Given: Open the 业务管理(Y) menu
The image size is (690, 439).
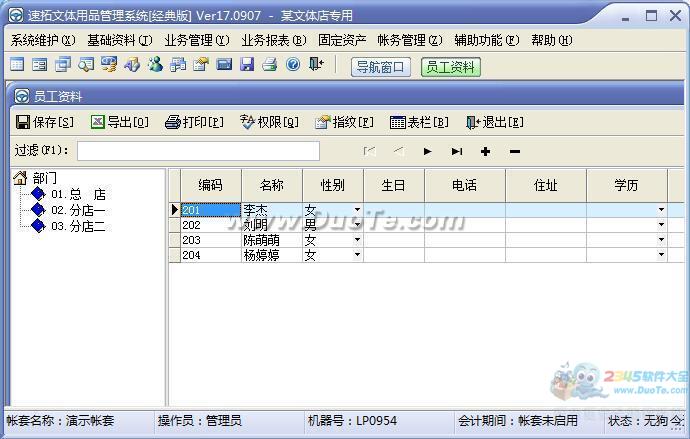Looking at the screenshot, I should point(197,40).
